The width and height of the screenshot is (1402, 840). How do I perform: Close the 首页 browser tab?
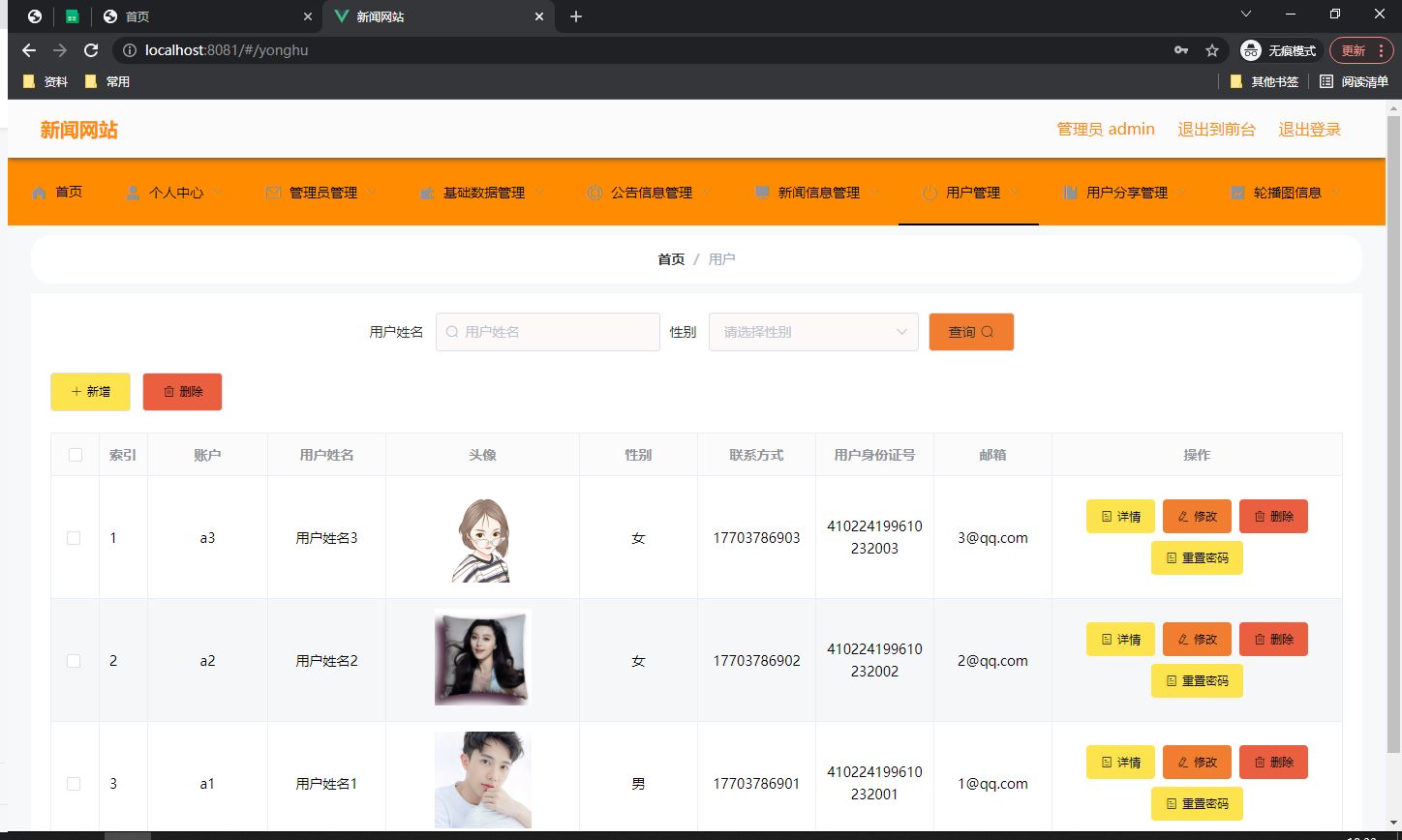308,16
